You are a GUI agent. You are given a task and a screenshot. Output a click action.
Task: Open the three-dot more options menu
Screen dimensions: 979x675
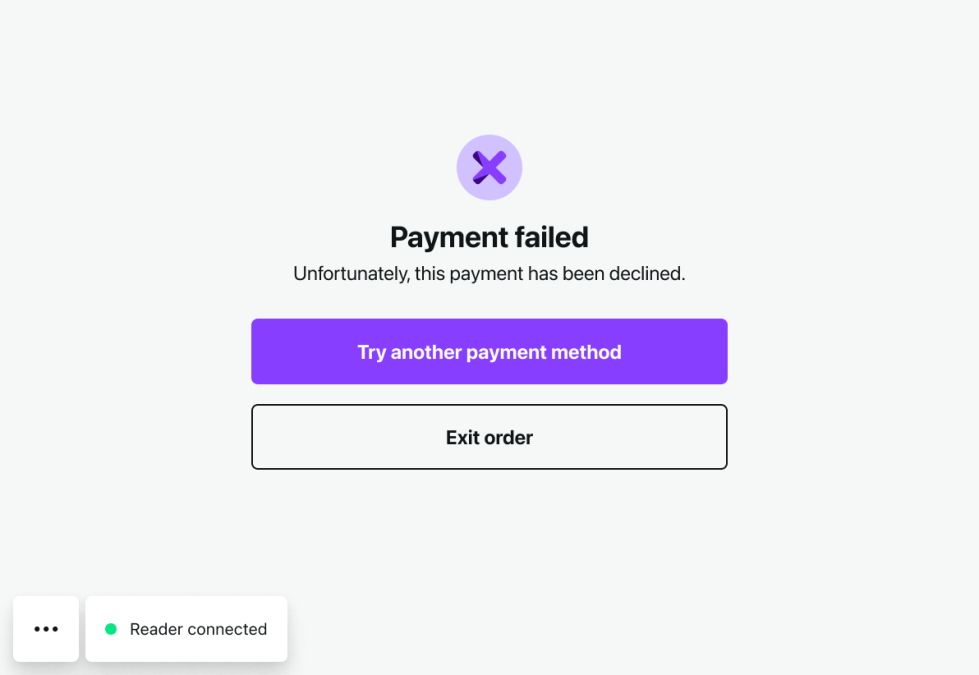46,629
